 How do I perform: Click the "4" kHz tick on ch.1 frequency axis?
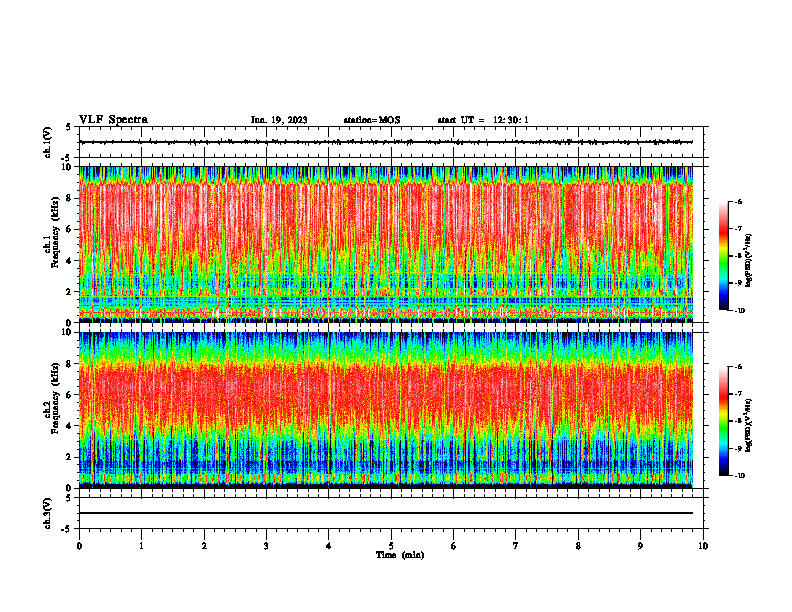coord(70,261)
